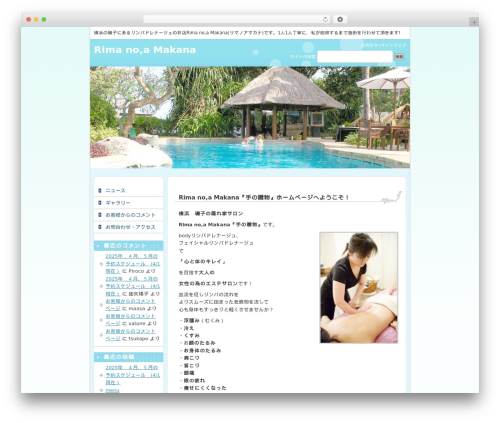This screenshot has height=423, width=500.
Task: Click the green maximize window button
Action: pos(44,20)
